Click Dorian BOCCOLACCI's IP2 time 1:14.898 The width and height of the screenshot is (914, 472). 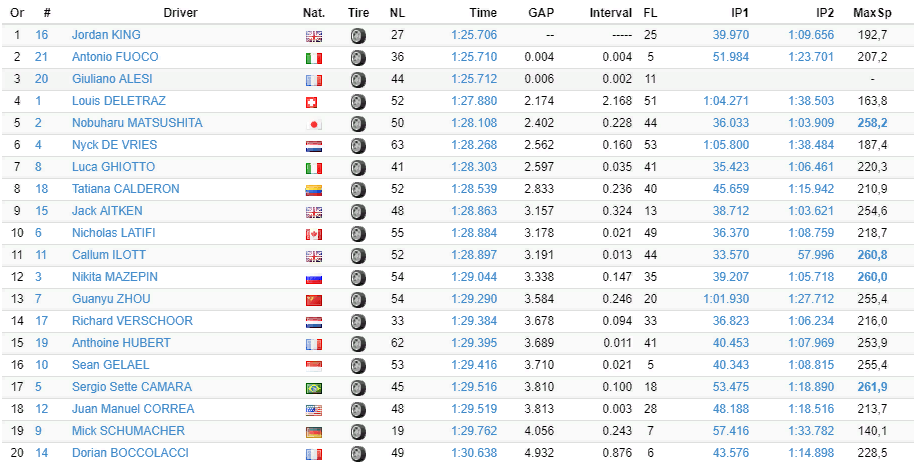click(x=811, y=453)
